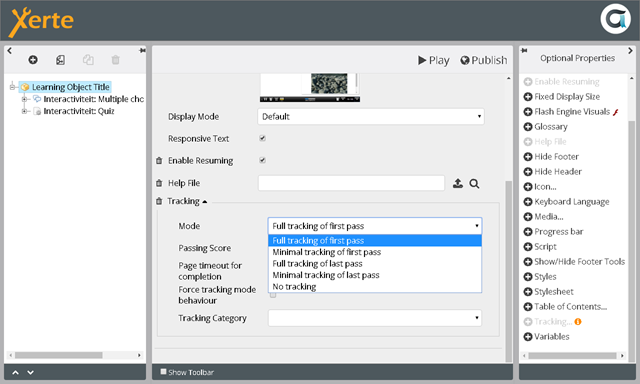The height and width of the screenshot is (384, 640).
Task: Click Help File upload icon
Action: [458, 184]
